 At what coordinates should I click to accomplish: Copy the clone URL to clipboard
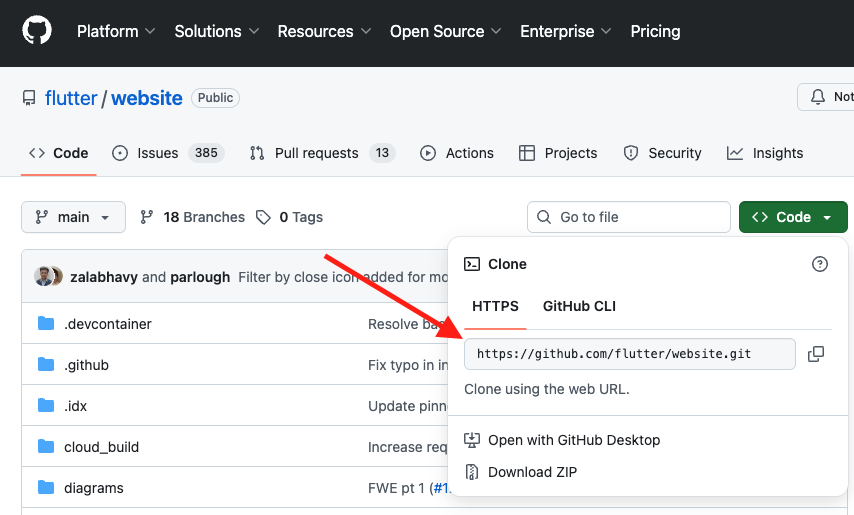click(815, 354)
